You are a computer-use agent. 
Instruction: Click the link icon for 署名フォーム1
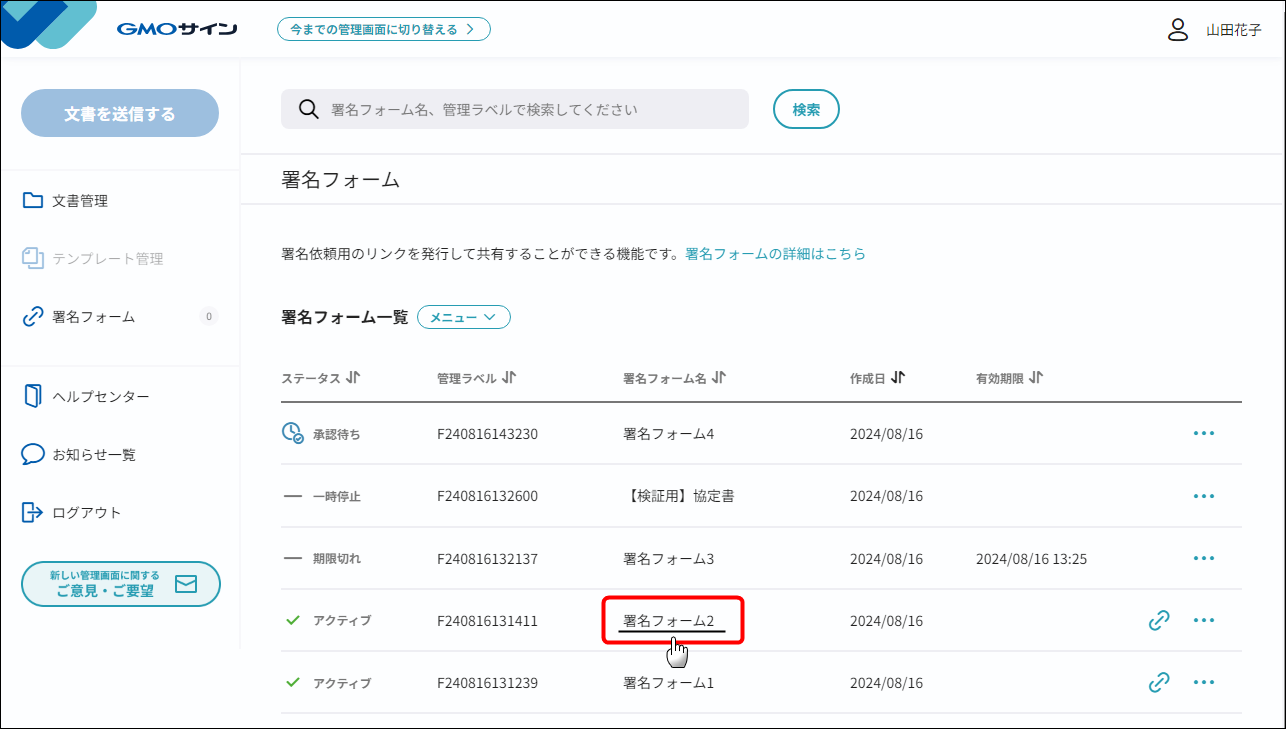[1159, 683]
